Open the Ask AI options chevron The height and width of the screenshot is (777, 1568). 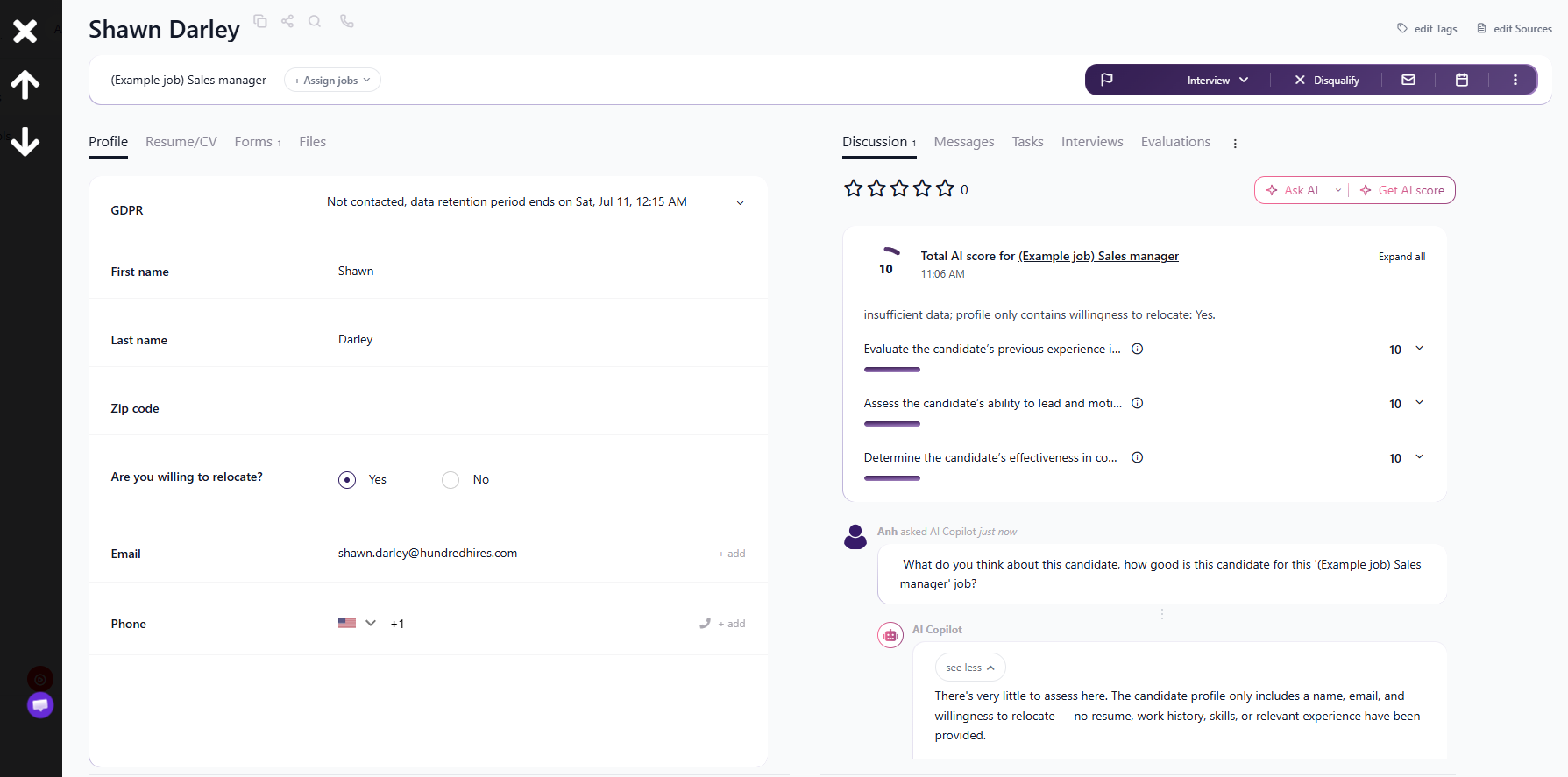coord(1338,190)
